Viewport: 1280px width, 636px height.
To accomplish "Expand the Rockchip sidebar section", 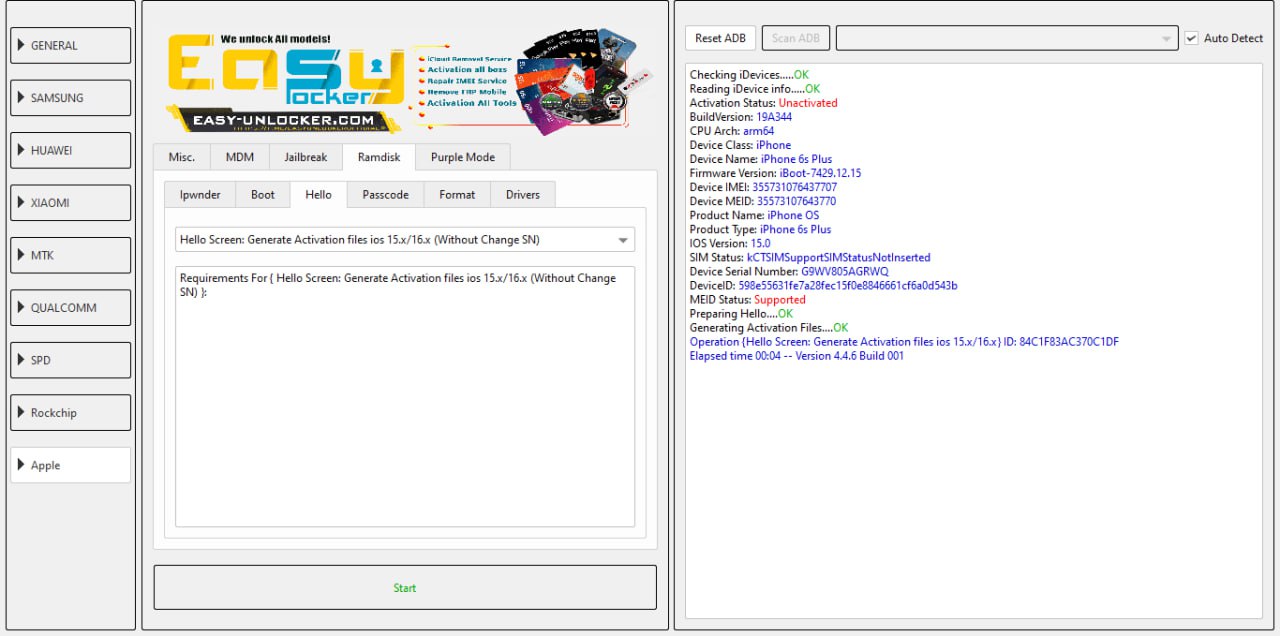I will coord(71,413).
